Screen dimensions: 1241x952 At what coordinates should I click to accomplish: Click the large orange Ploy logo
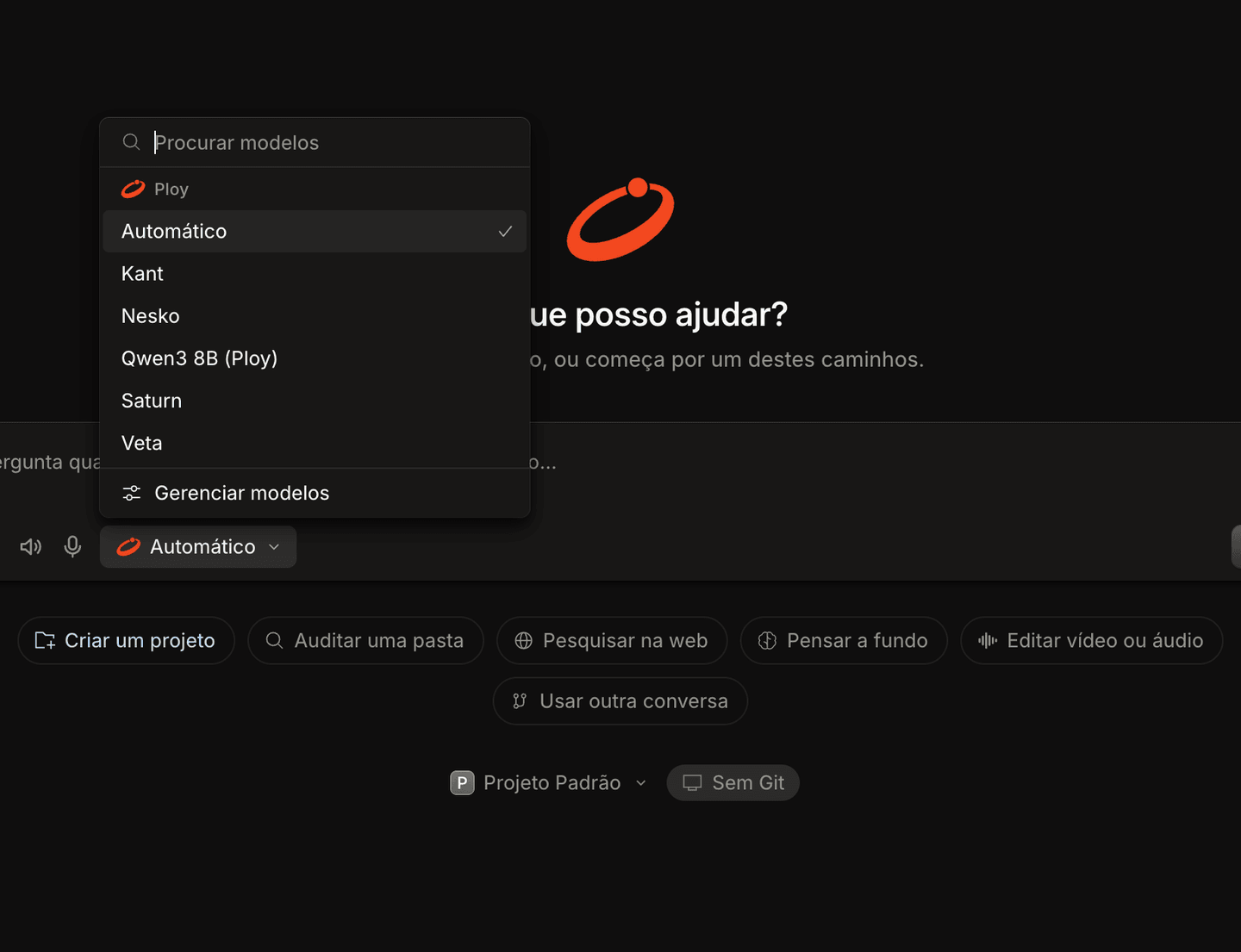620,219
